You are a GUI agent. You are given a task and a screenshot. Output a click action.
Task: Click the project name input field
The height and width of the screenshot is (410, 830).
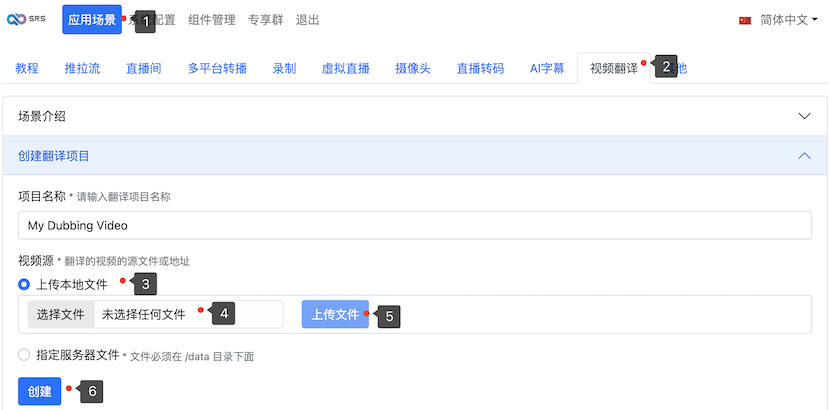point(415,225)
